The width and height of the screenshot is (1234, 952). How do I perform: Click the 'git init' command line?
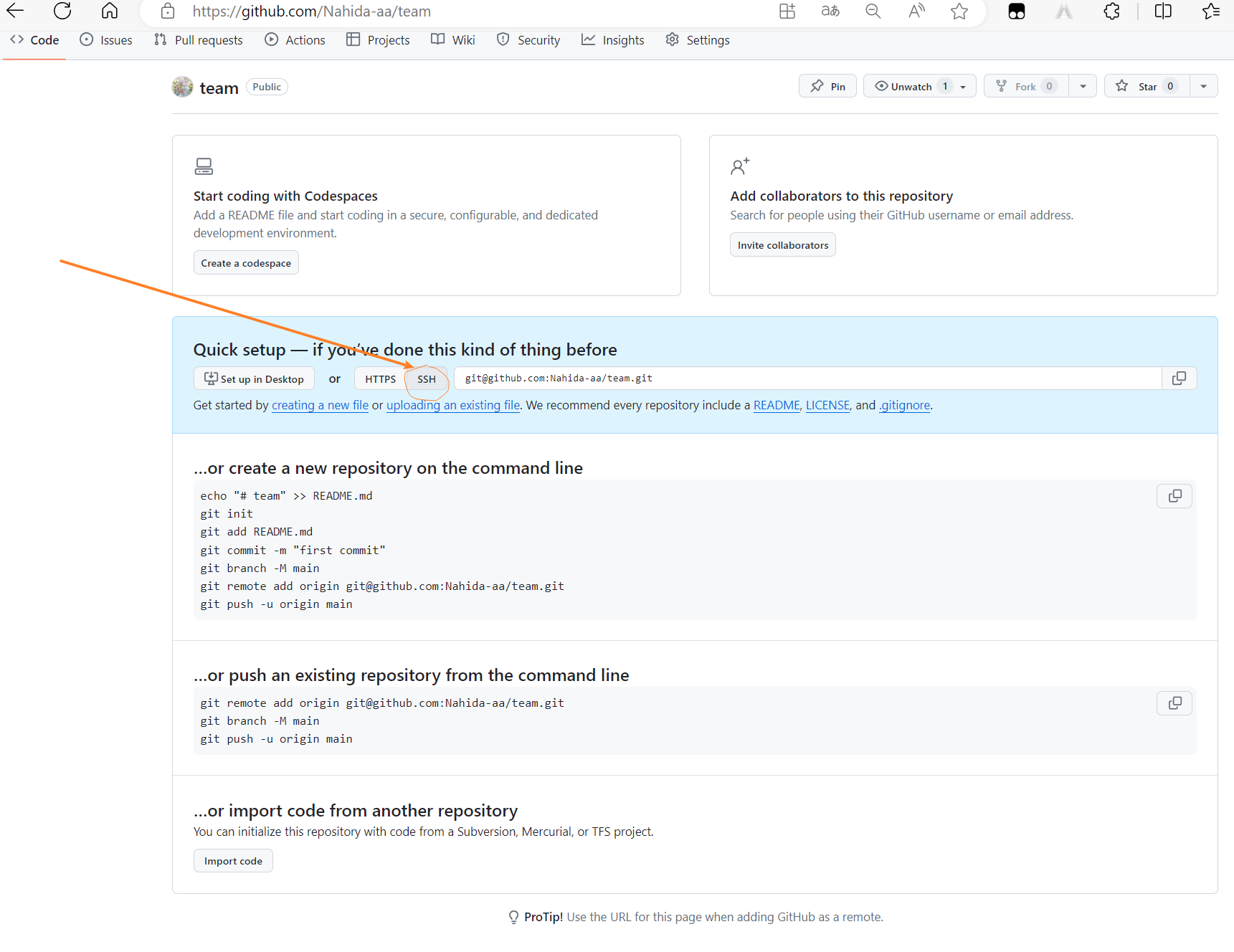click(x=227, y=514)
